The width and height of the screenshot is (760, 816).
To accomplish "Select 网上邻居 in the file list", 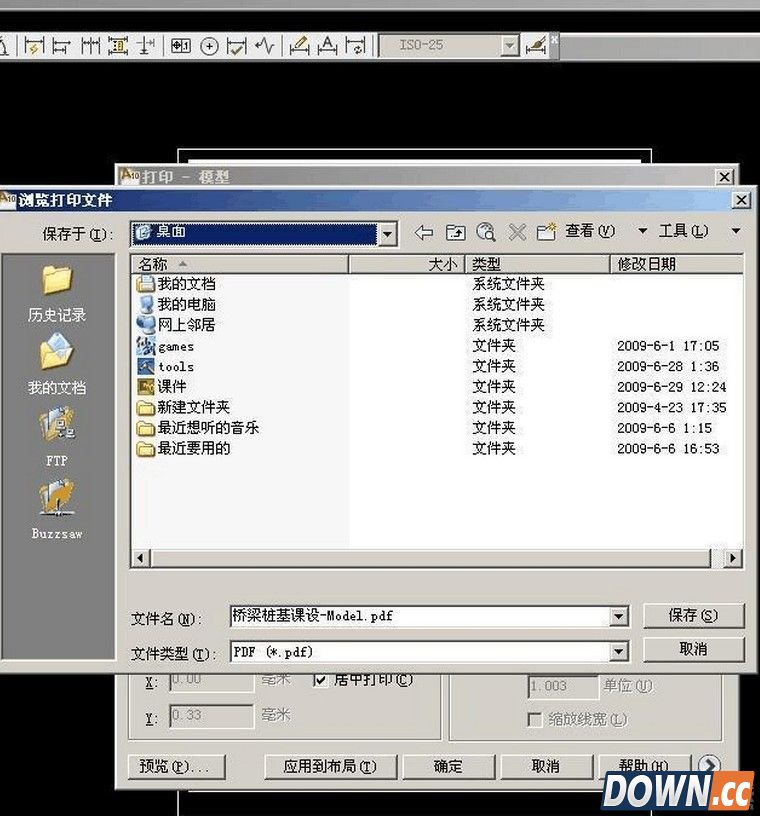I will pyautogui.click(x=176, y=325).
